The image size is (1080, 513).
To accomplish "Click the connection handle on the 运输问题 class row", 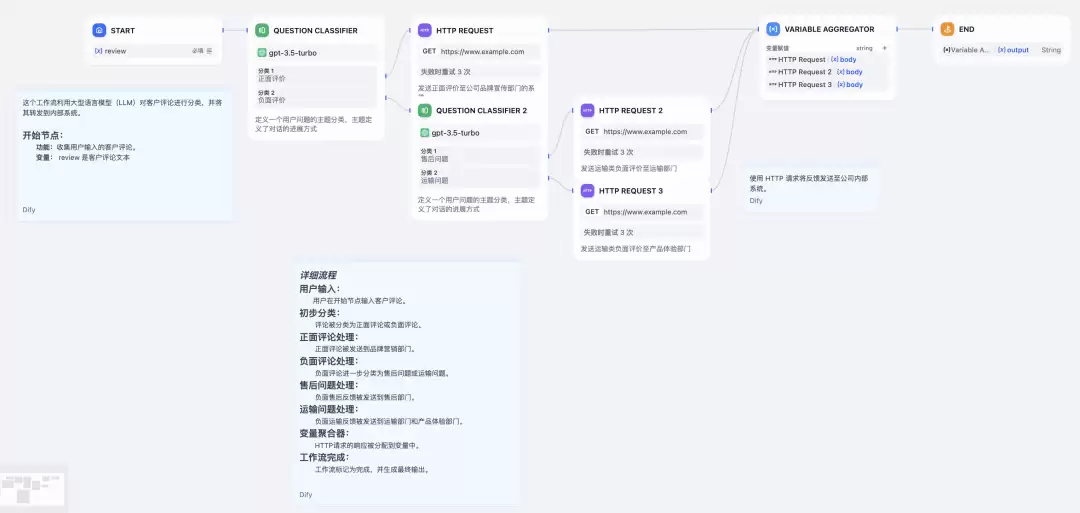I will point(549,178).
